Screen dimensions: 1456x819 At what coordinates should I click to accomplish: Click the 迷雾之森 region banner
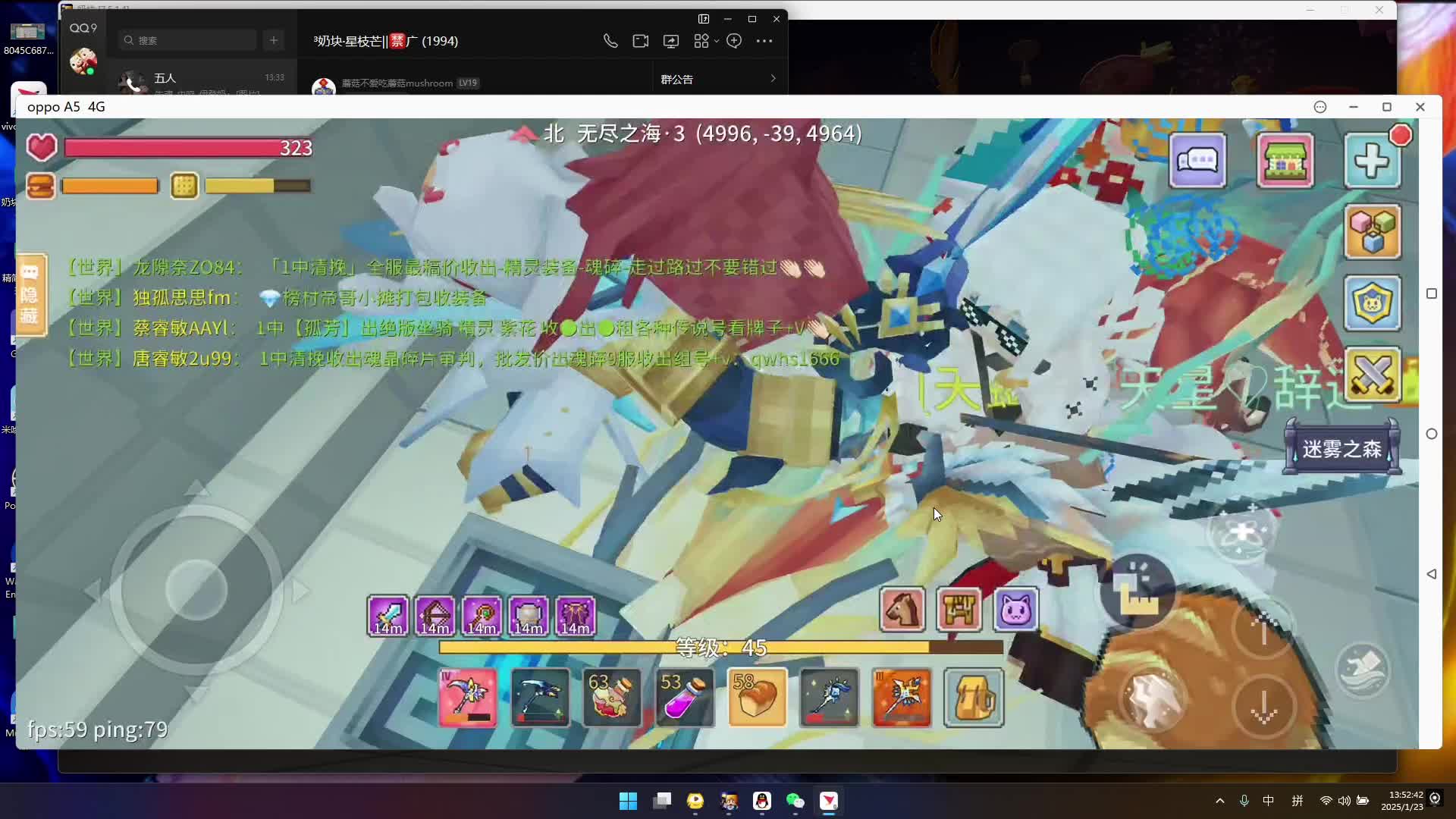click(x=1341, y=447)
